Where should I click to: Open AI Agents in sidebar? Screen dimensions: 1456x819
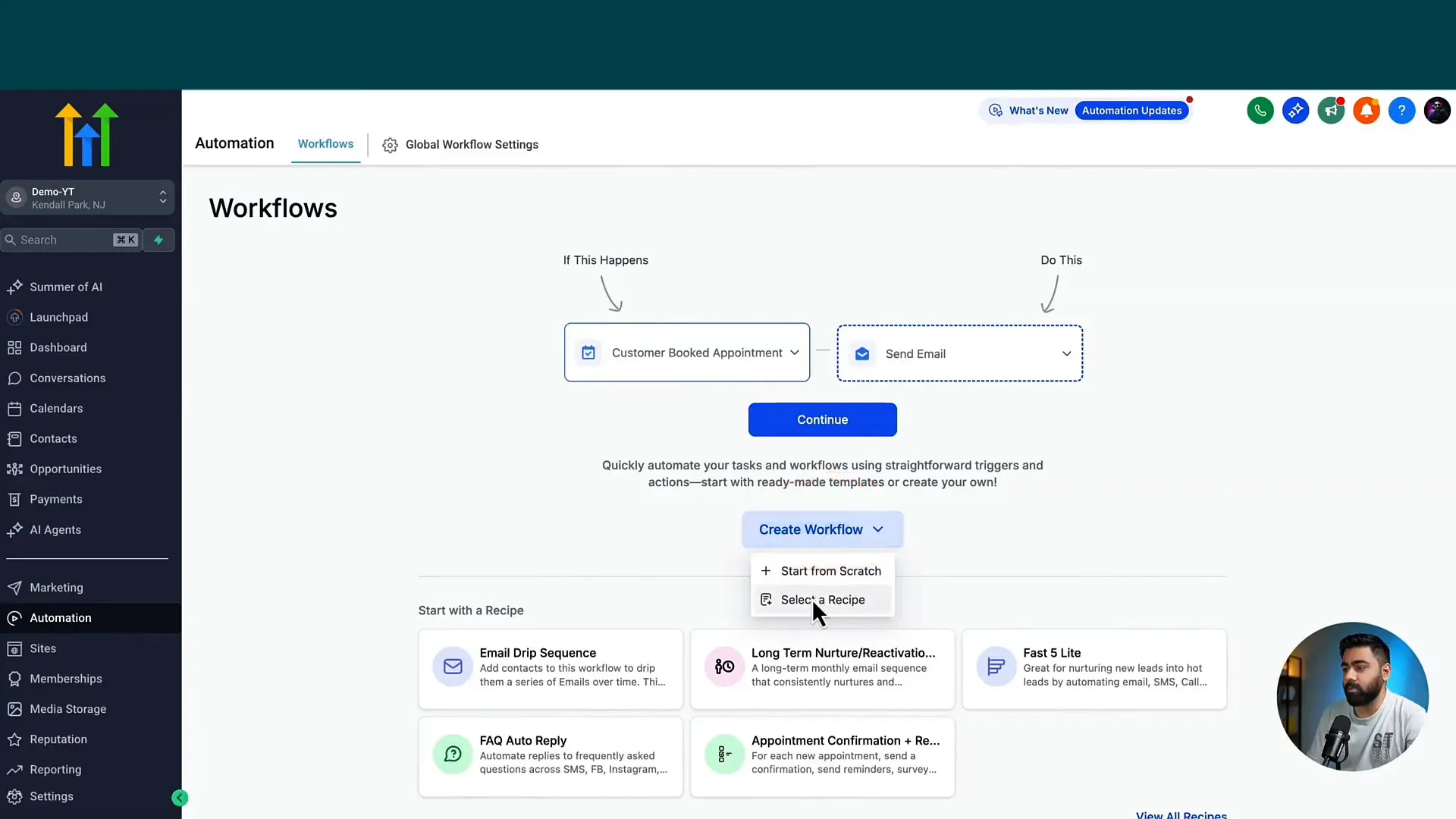55,529
